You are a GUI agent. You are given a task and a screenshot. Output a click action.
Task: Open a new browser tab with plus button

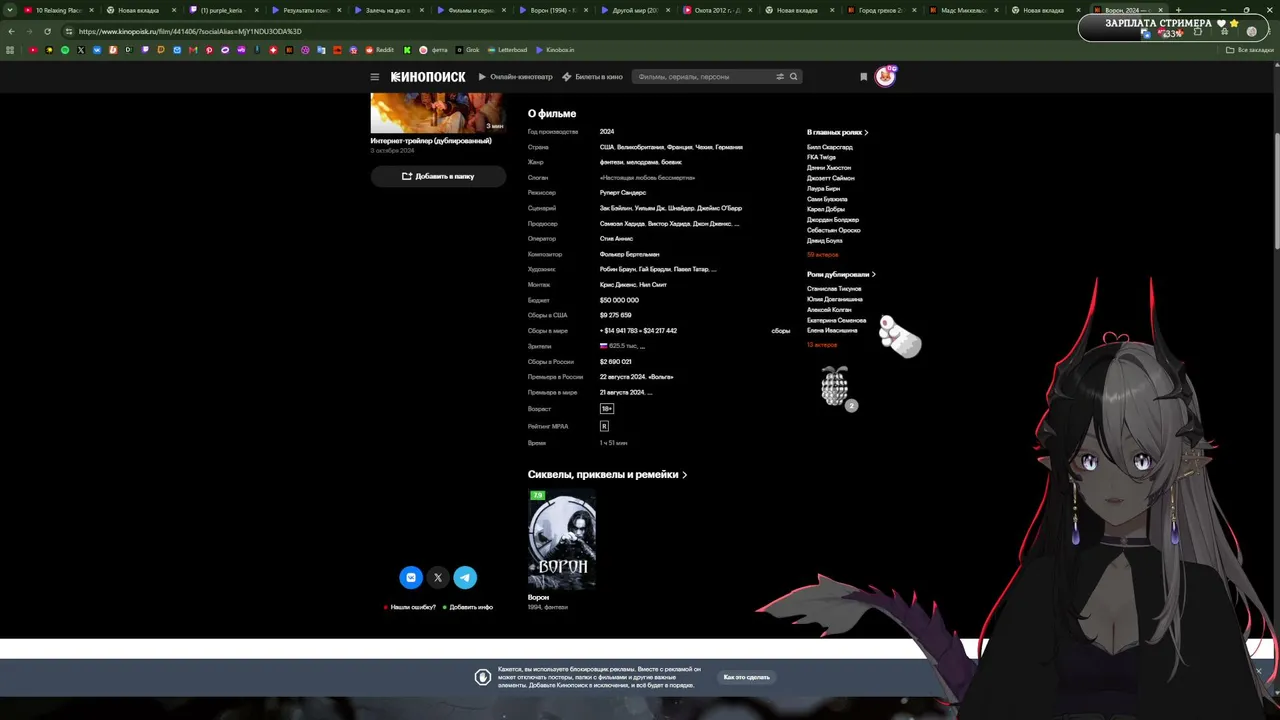(x=1178, y=10)
